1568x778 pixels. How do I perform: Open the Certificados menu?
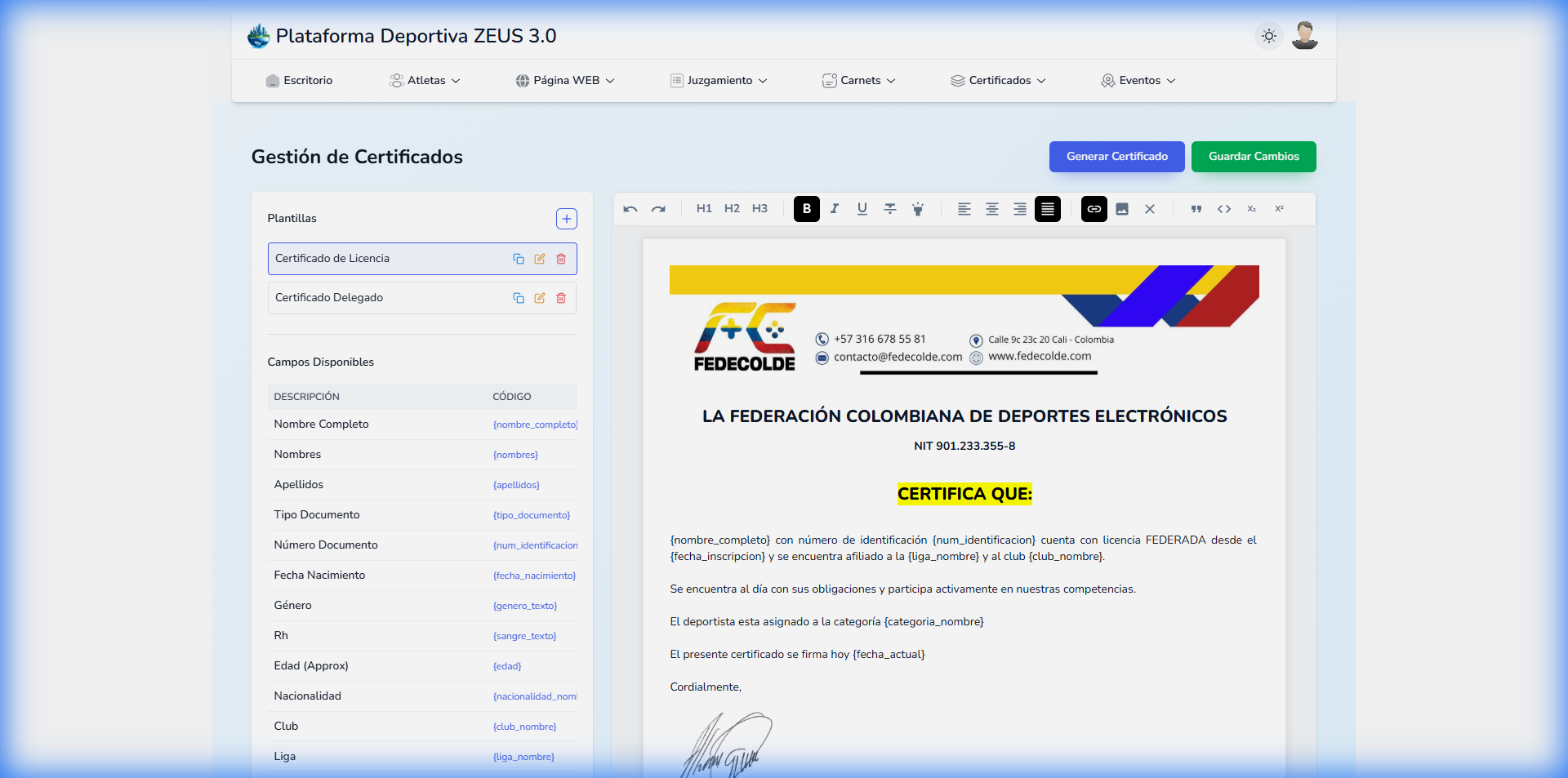(997, 80)
